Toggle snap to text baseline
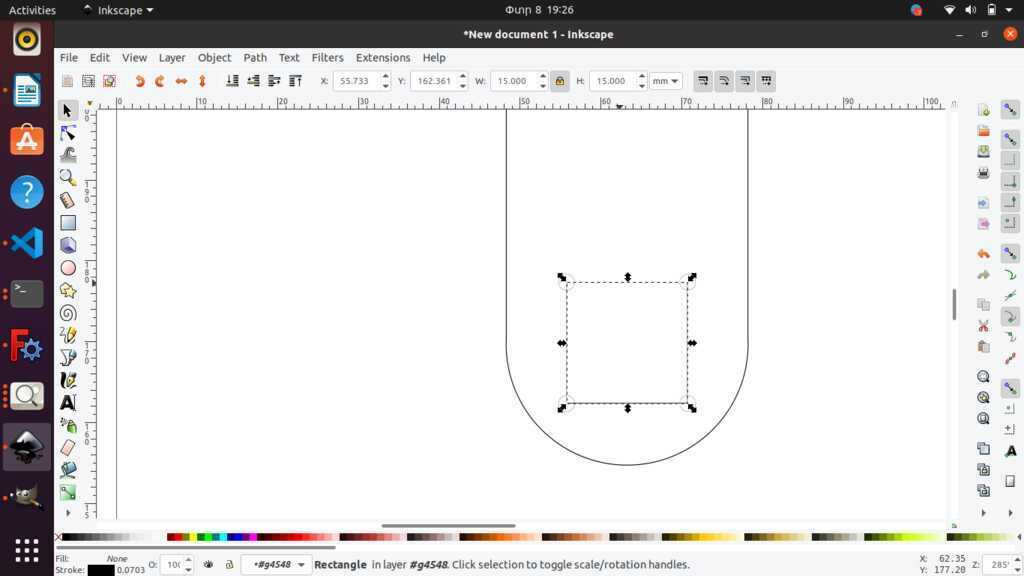This screenshot has width=1024, height=576. pyautogui.click(x=1010, y=451)
